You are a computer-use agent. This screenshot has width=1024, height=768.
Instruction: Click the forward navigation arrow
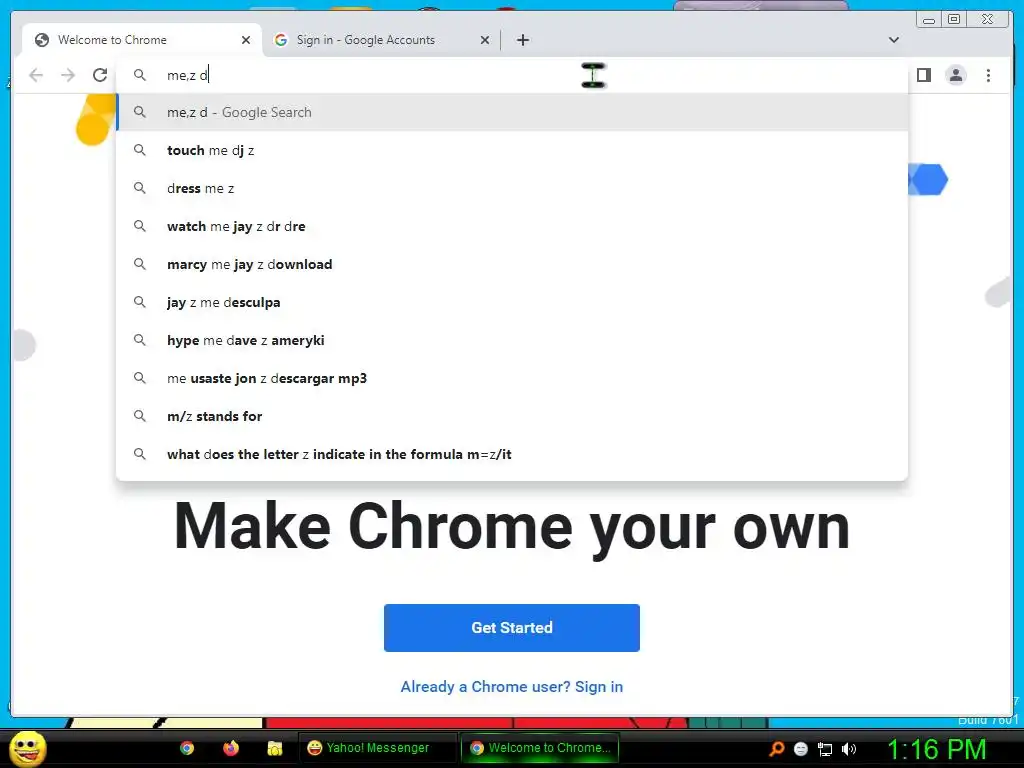coord(68,75)
